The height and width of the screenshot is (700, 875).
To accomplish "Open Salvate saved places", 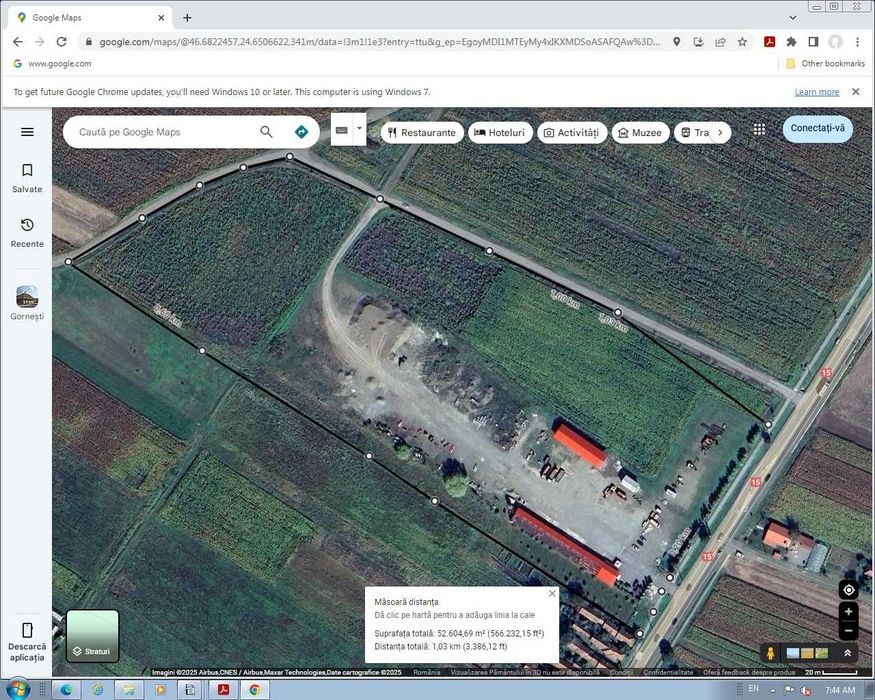I will point(27,178).
